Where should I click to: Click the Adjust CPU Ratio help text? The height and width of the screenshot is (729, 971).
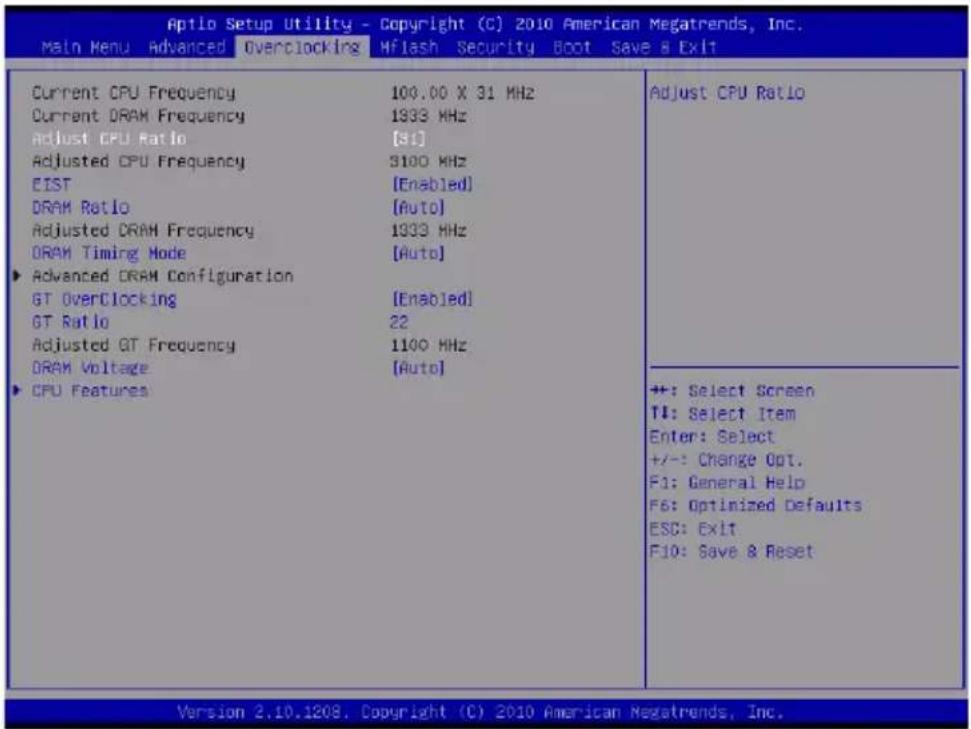point(727,93)
